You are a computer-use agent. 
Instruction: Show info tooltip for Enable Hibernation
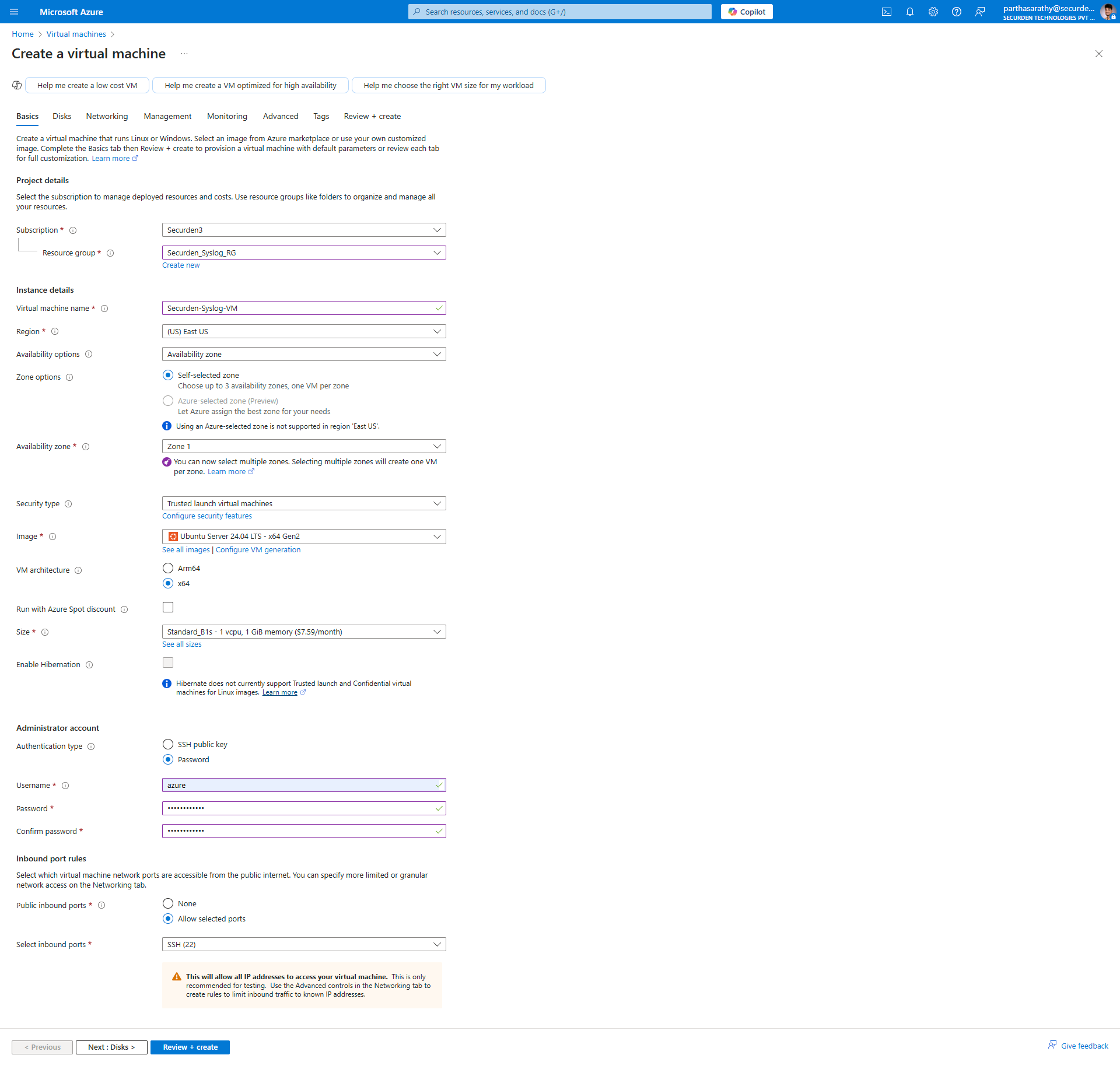pos(89,665)
